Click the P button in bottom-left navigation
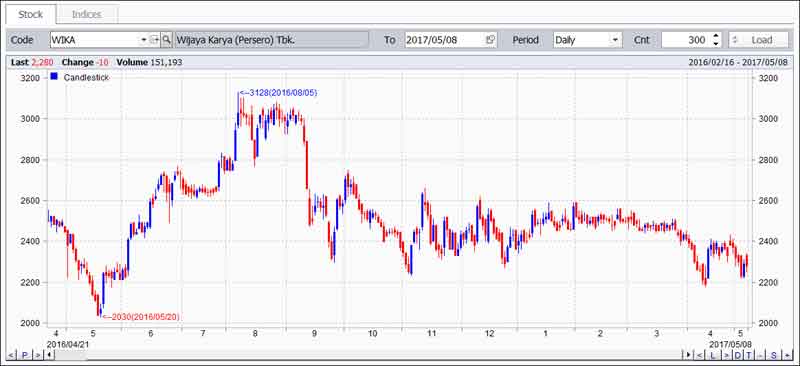 pos(24,355)
